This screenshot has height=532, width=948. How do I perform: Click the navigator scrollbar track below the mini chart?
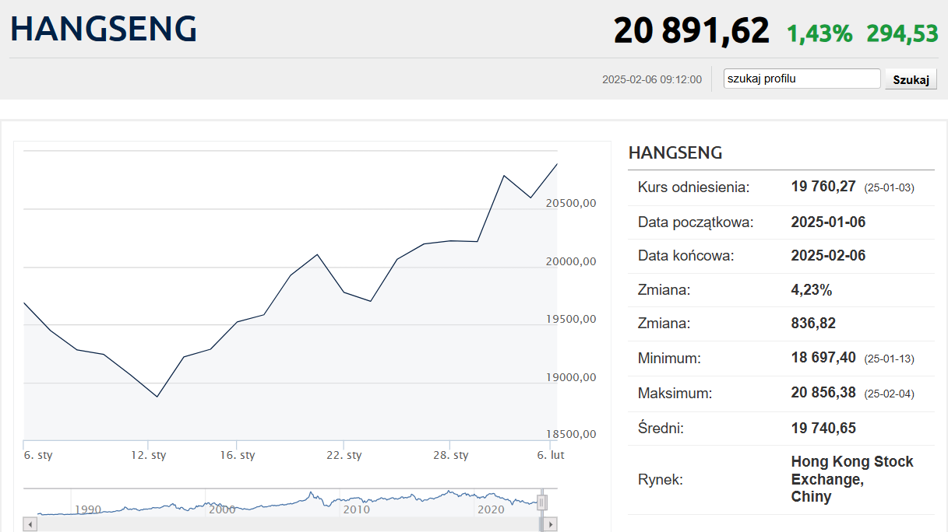coord(290,524)
